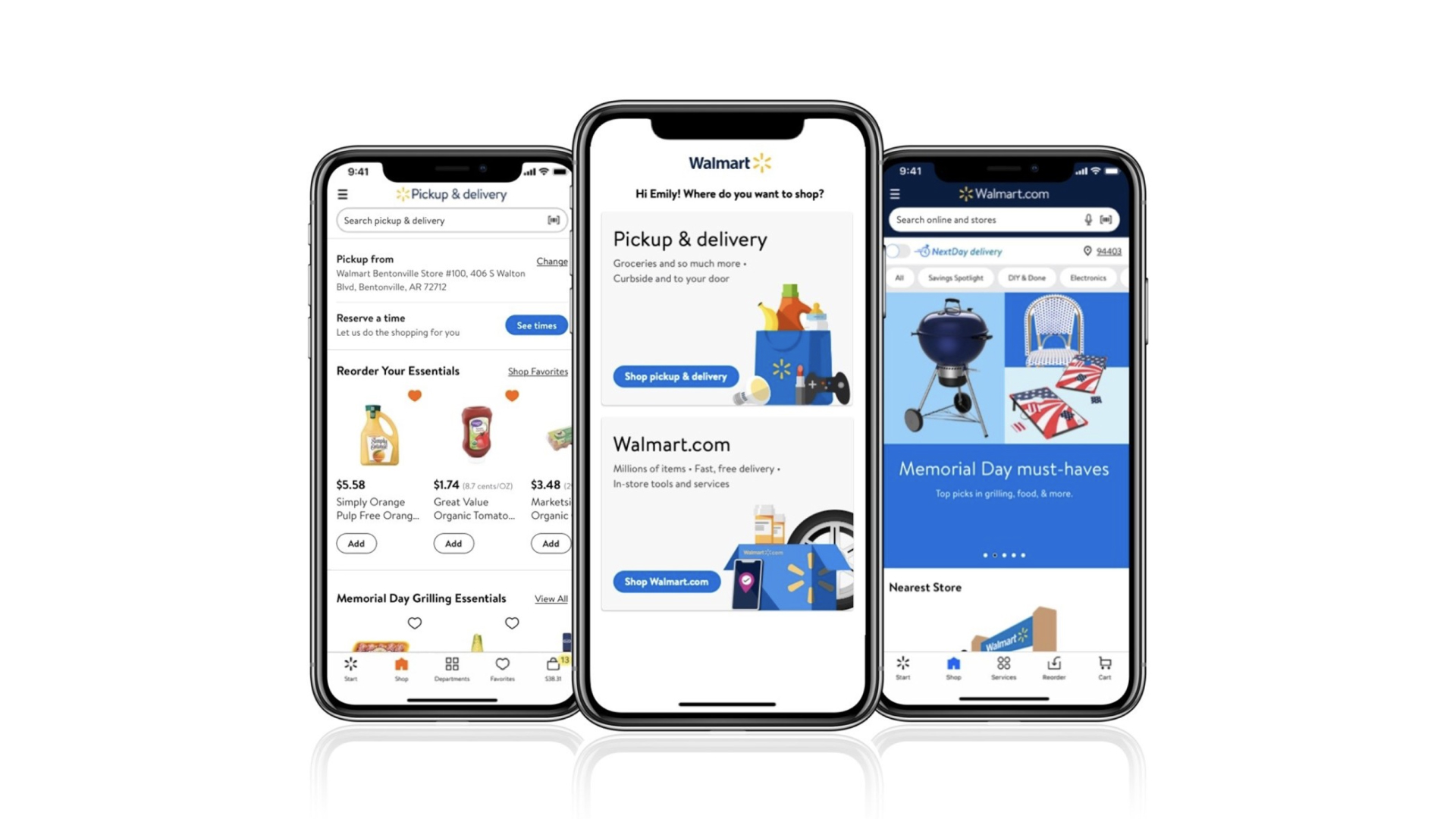Tap the Departments grid icon
This screenshot has width=1456, height=819.
(x=451, y=664)
